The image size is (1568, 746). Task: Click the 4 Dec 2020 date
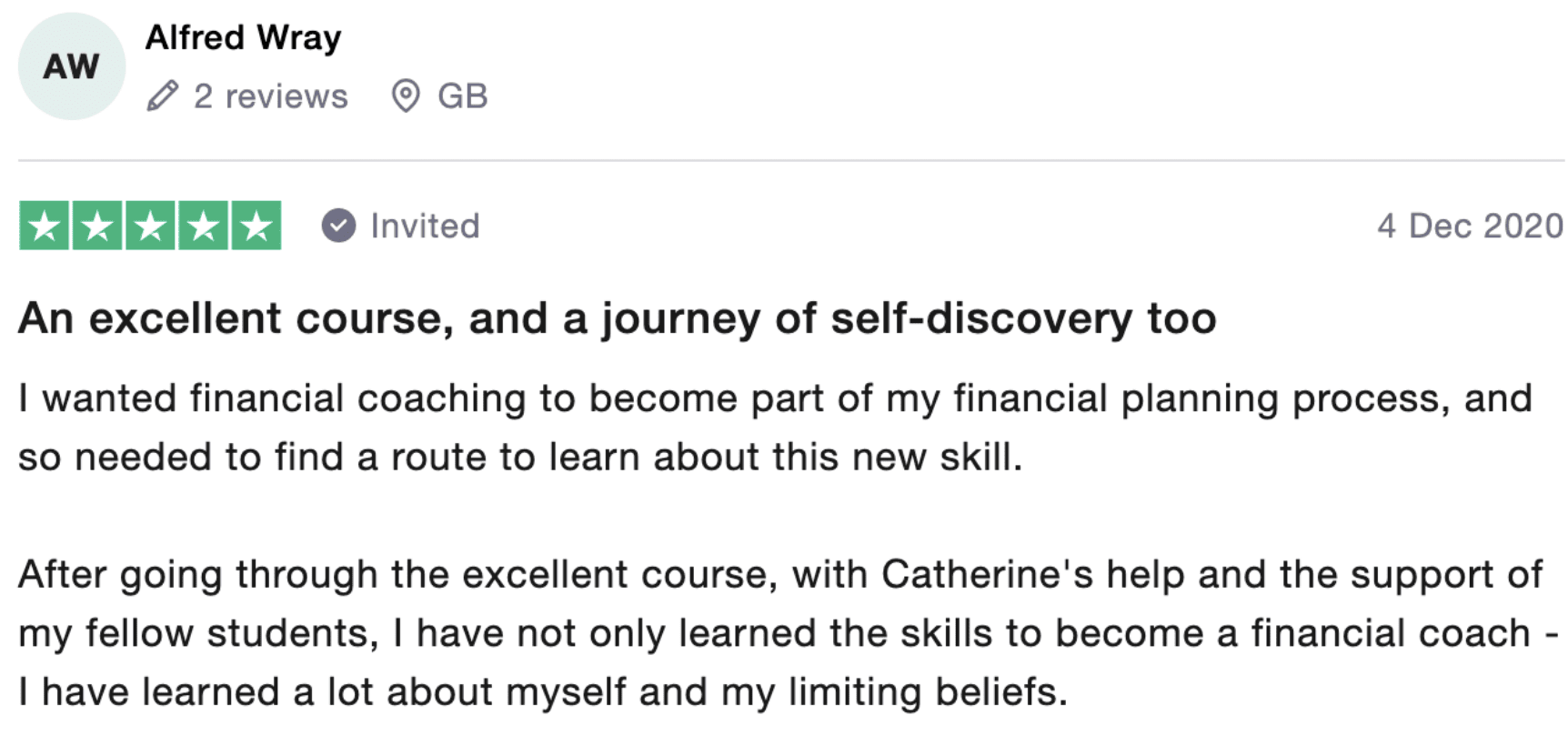coord(1469,226)
